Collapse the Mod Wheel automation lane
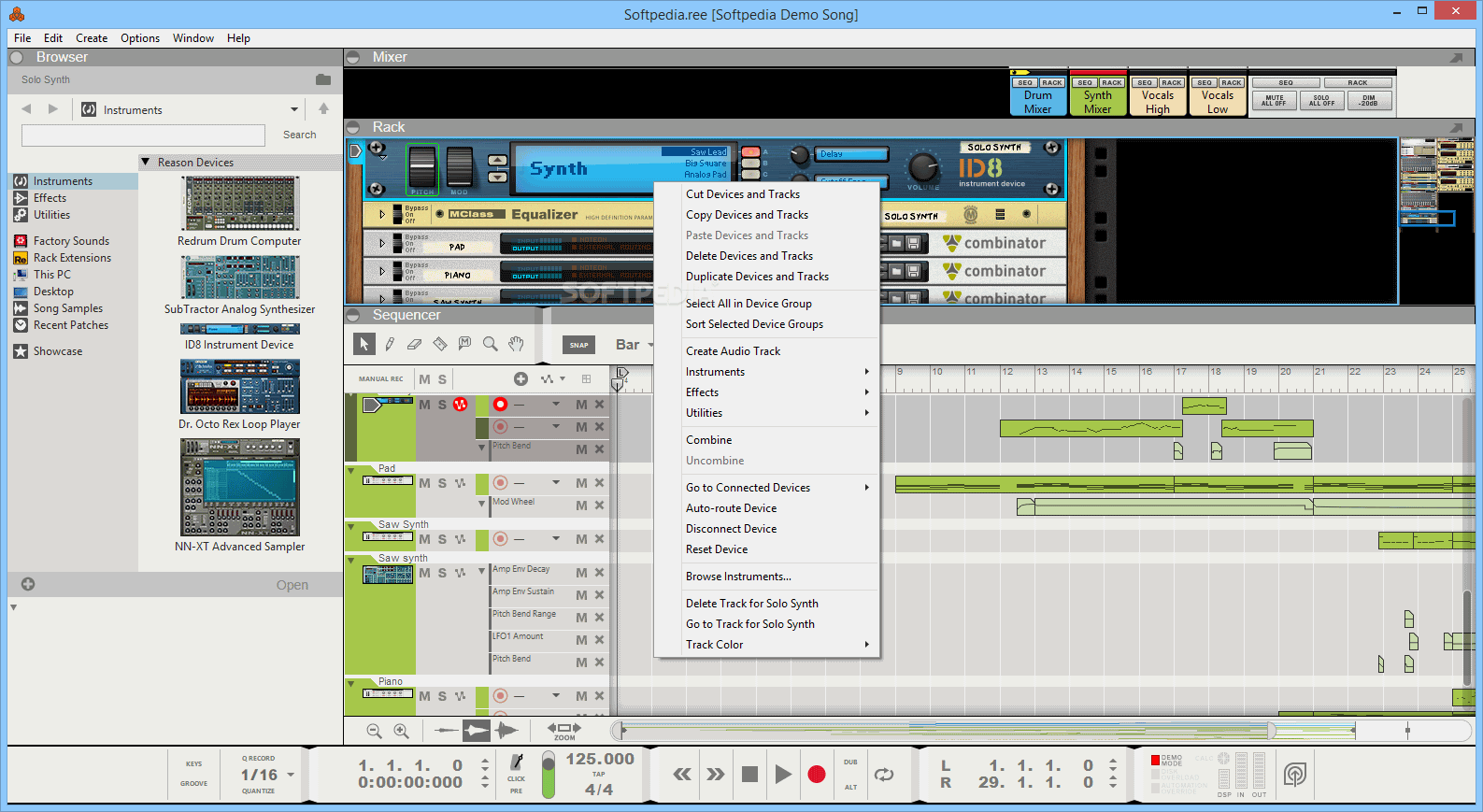1483x812 pixels. point(482,504)
